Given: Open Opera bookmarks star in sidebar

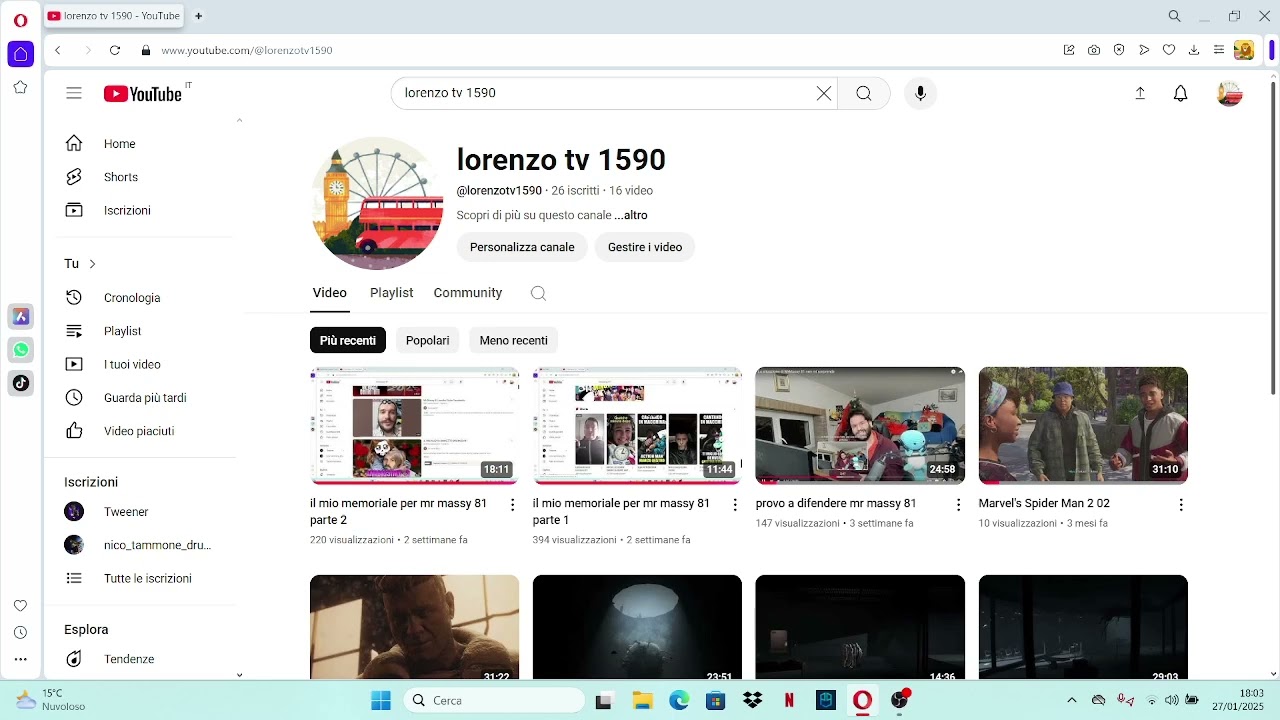Looking at the screenshot, I should (x=20, y=88).
